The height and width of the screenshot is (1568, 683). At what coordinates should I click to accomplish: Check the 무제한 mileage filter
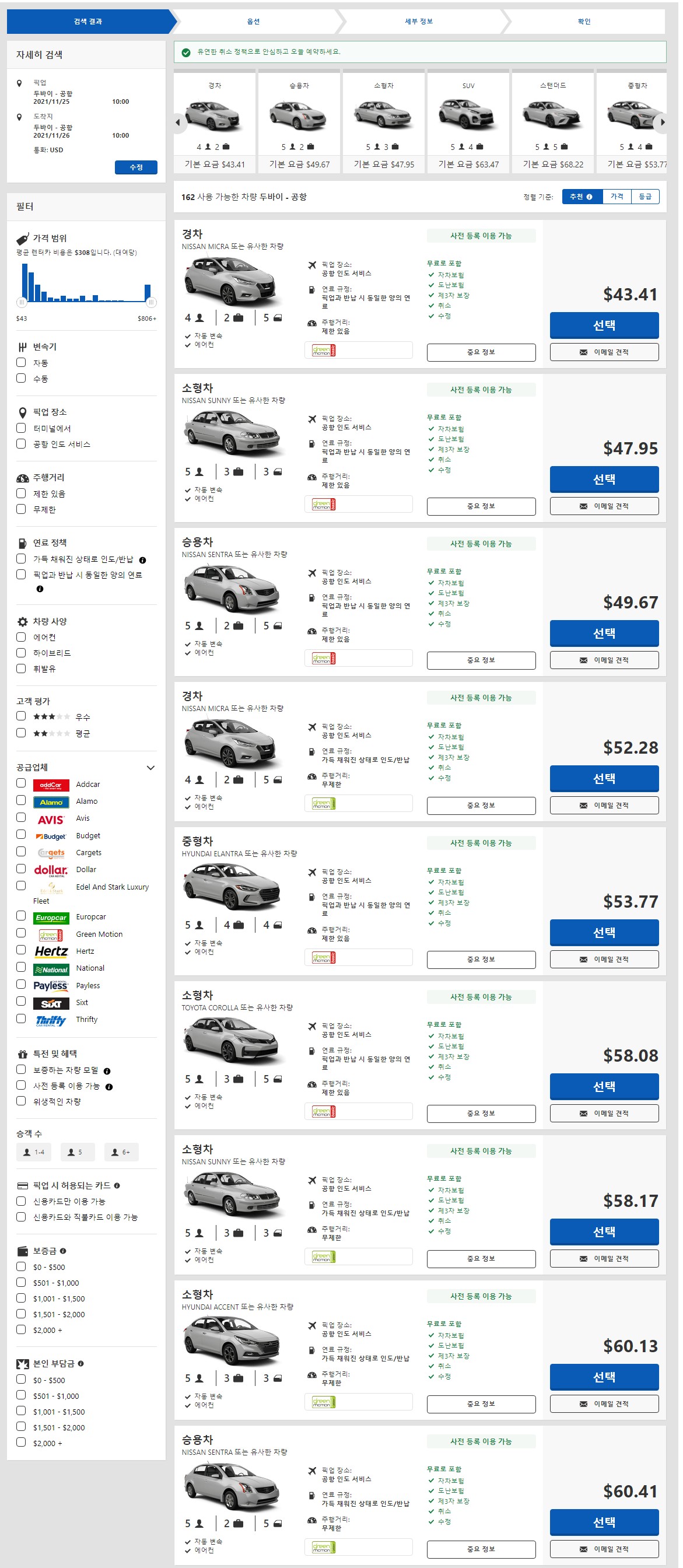pyautogui.click(x=22, y=509)
